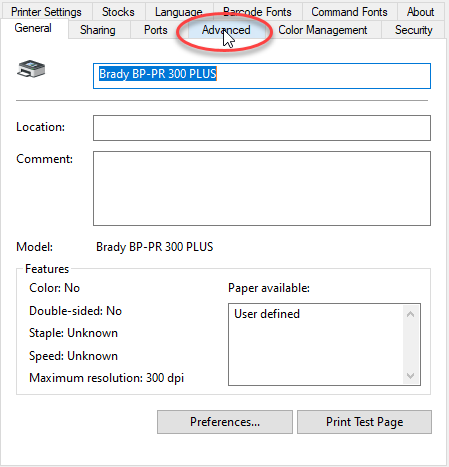The width and height of the screenshot is (449, 467).
Task: Focus the Location input field
Action: [x=262, y=128]
